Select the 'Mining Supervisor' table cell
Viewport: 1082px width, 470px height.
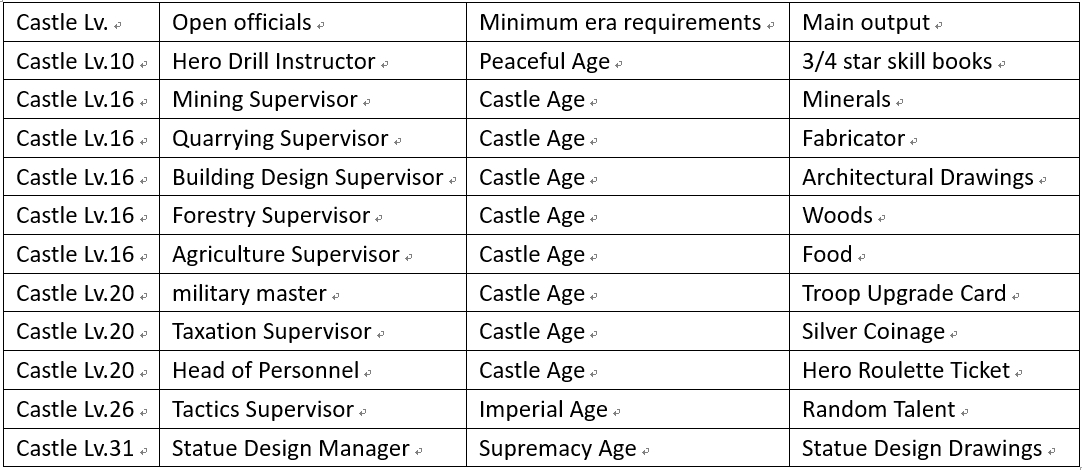[x=265, y=100]
